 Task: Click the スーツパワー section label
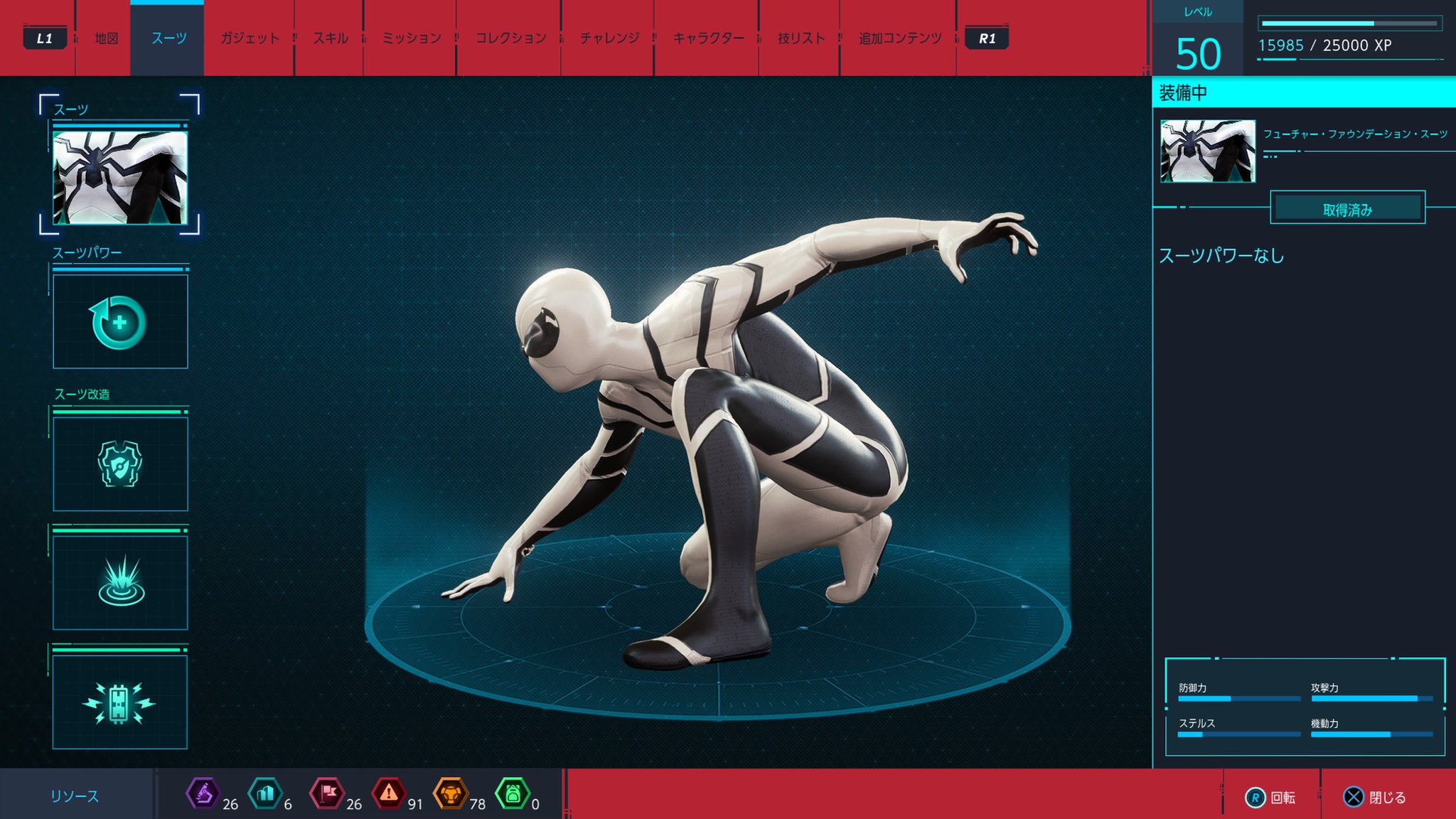(87, 253)
